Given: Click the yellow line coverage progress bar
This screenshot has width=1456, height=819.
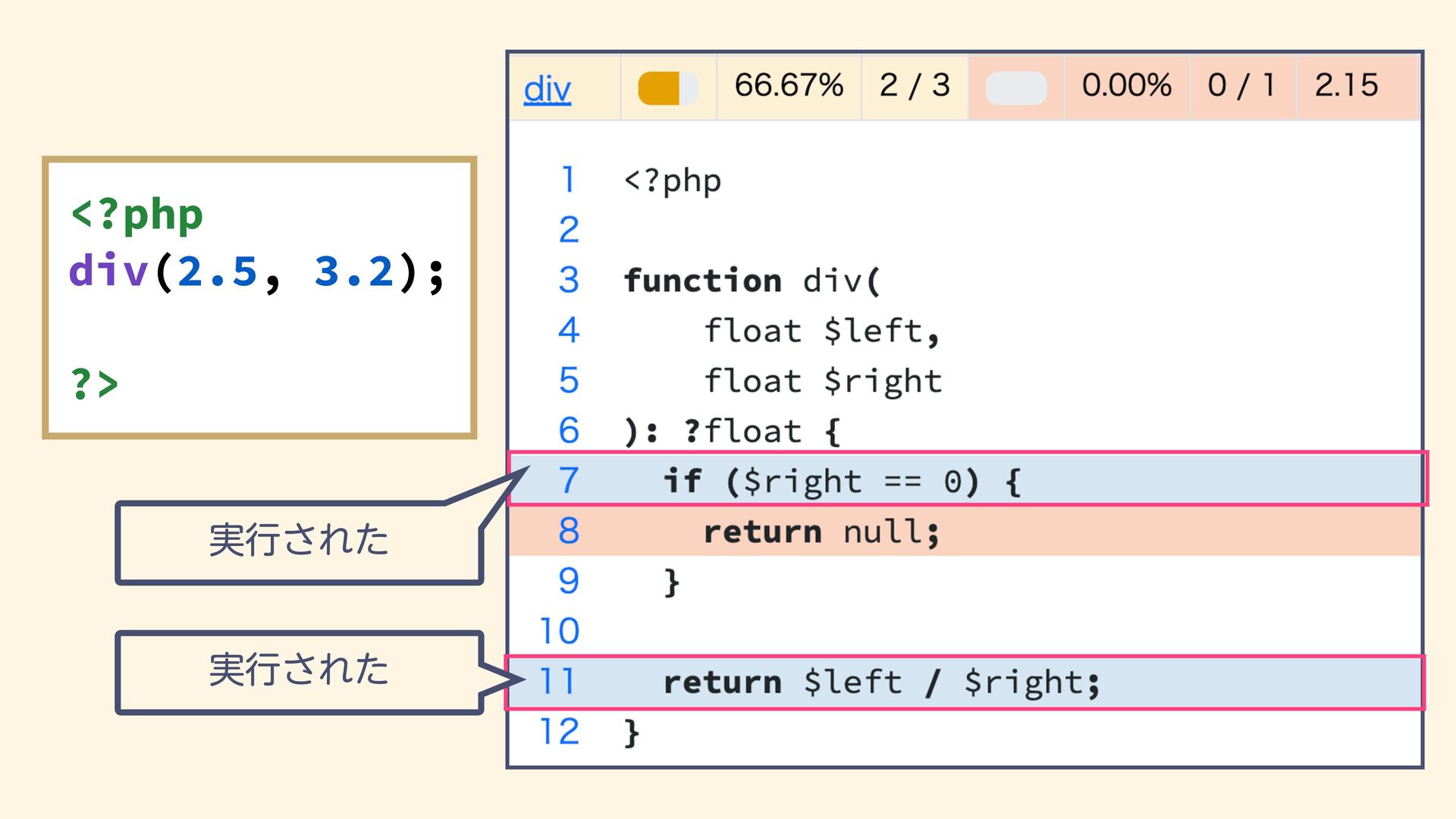Looking at the screenshot, I should pyautogui.click(x=667, y=88).
